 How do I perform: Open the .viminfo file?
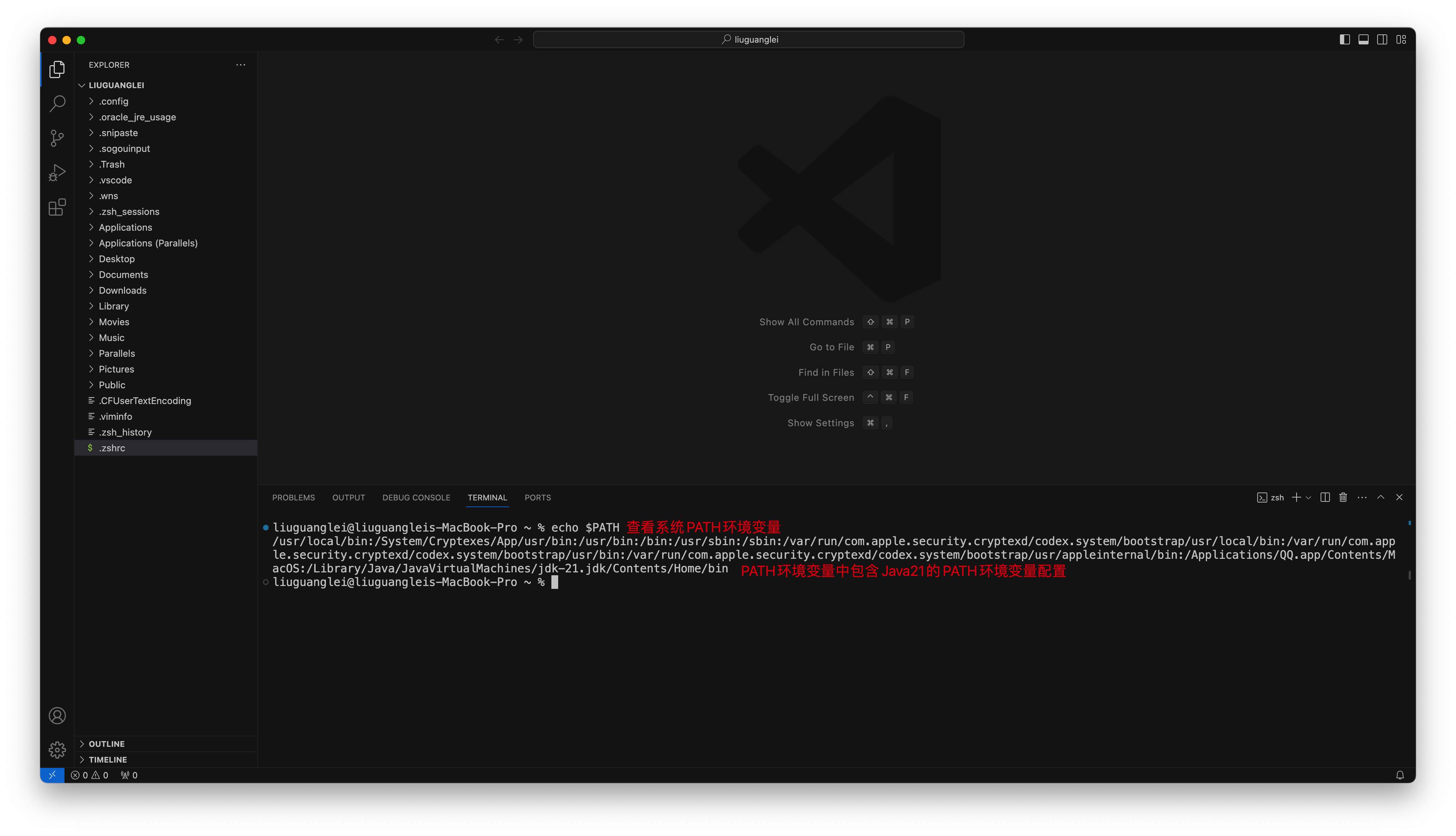coord(166,416)
